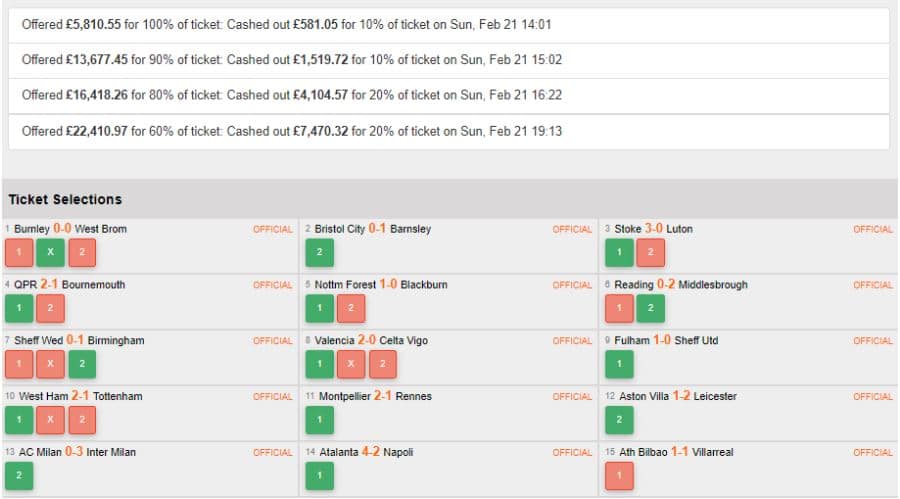Open the £7,470.32 cash-out entry row
This screenshot has width=900, height=499.
point(448,131)
